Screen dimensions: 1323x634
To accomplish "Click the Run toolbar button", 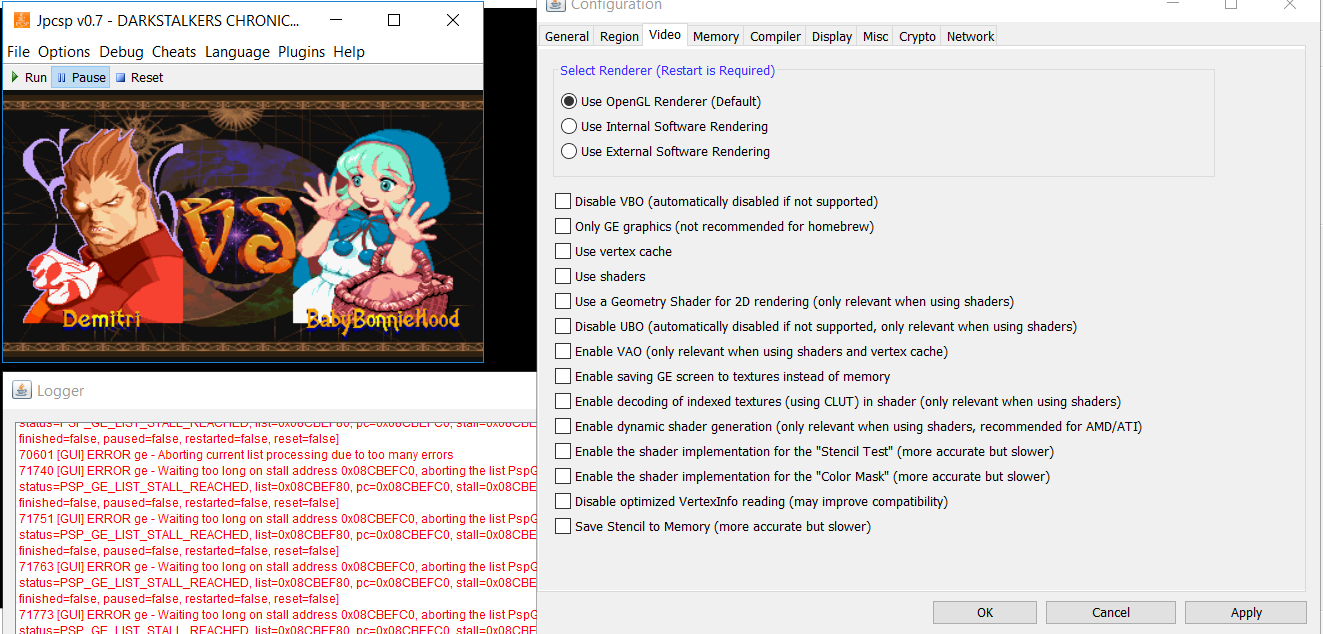I will (29, 77).
